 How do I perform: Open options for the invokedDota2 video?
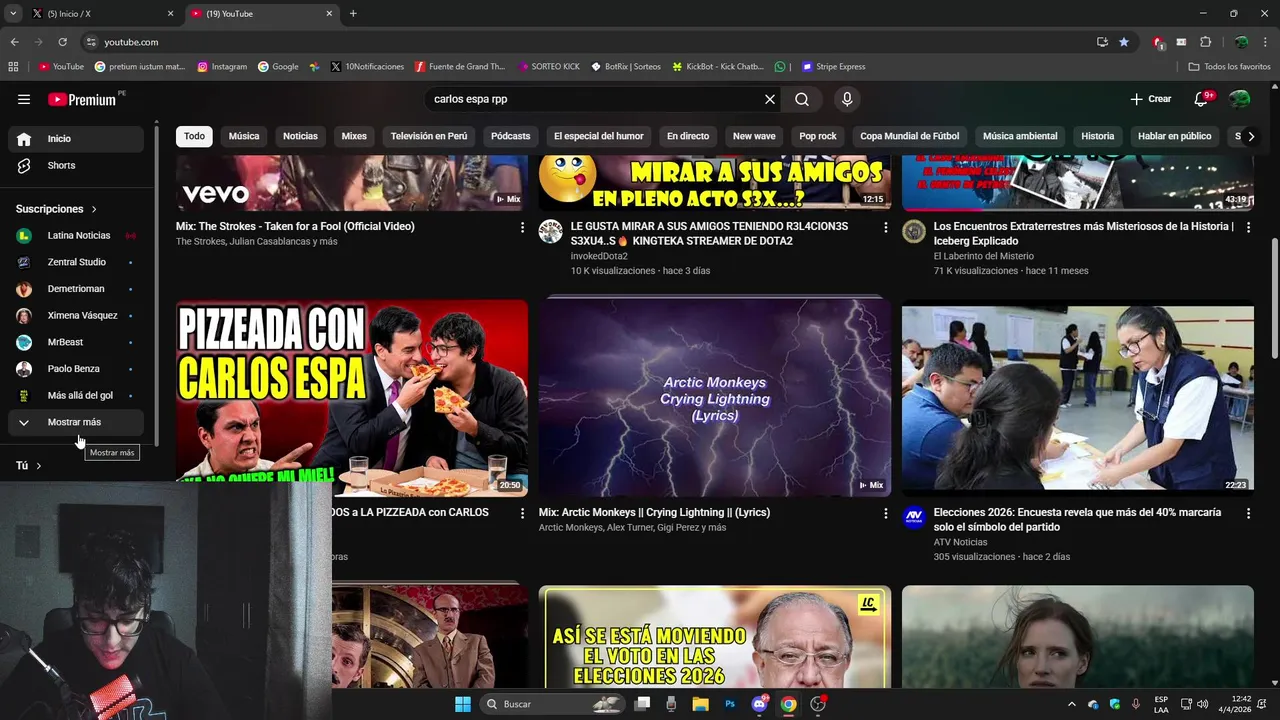pyautogui.click(x=885, y=228)
